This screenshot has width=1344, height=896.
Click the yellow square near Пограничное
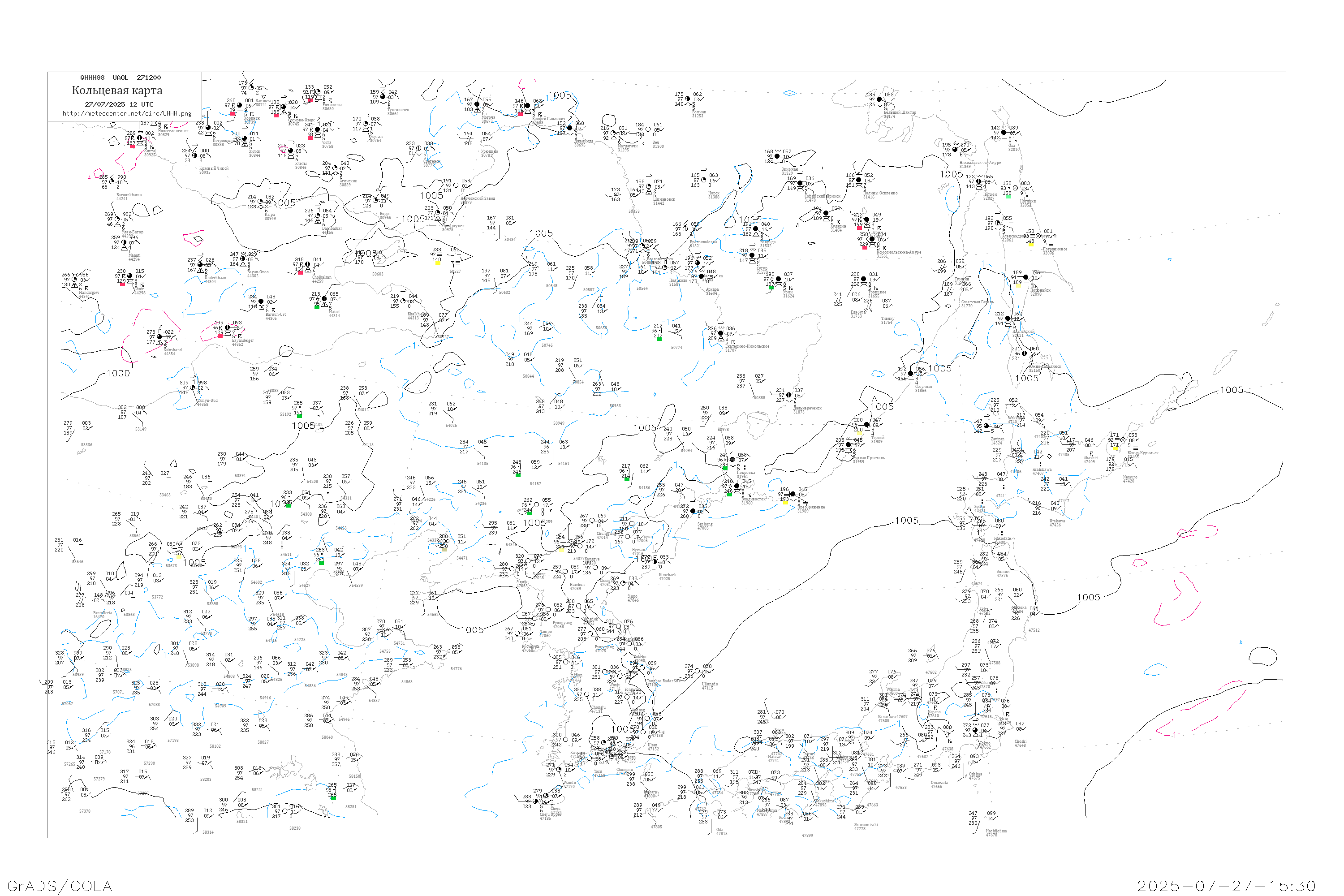(1031, 245)
